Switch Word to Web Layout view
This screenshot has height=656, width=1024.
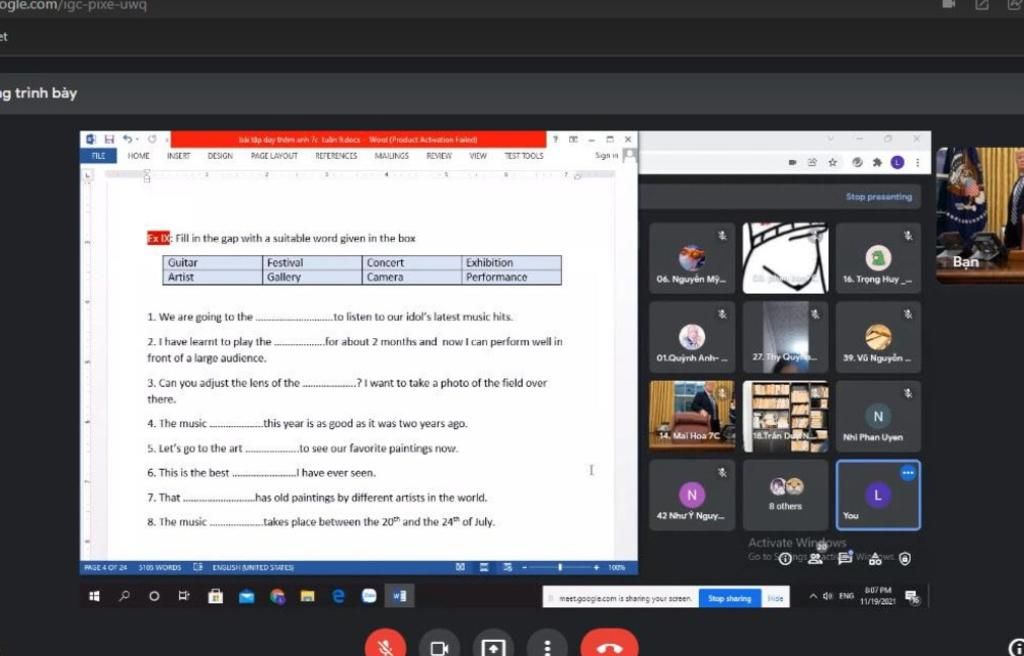507,567
